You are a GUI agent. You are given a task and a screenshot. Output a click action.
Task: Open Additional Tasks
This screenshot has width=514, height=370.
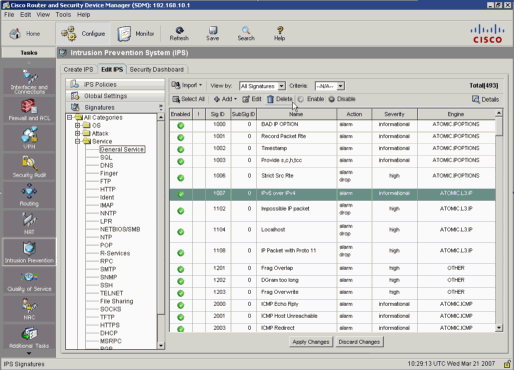[29, 337]
